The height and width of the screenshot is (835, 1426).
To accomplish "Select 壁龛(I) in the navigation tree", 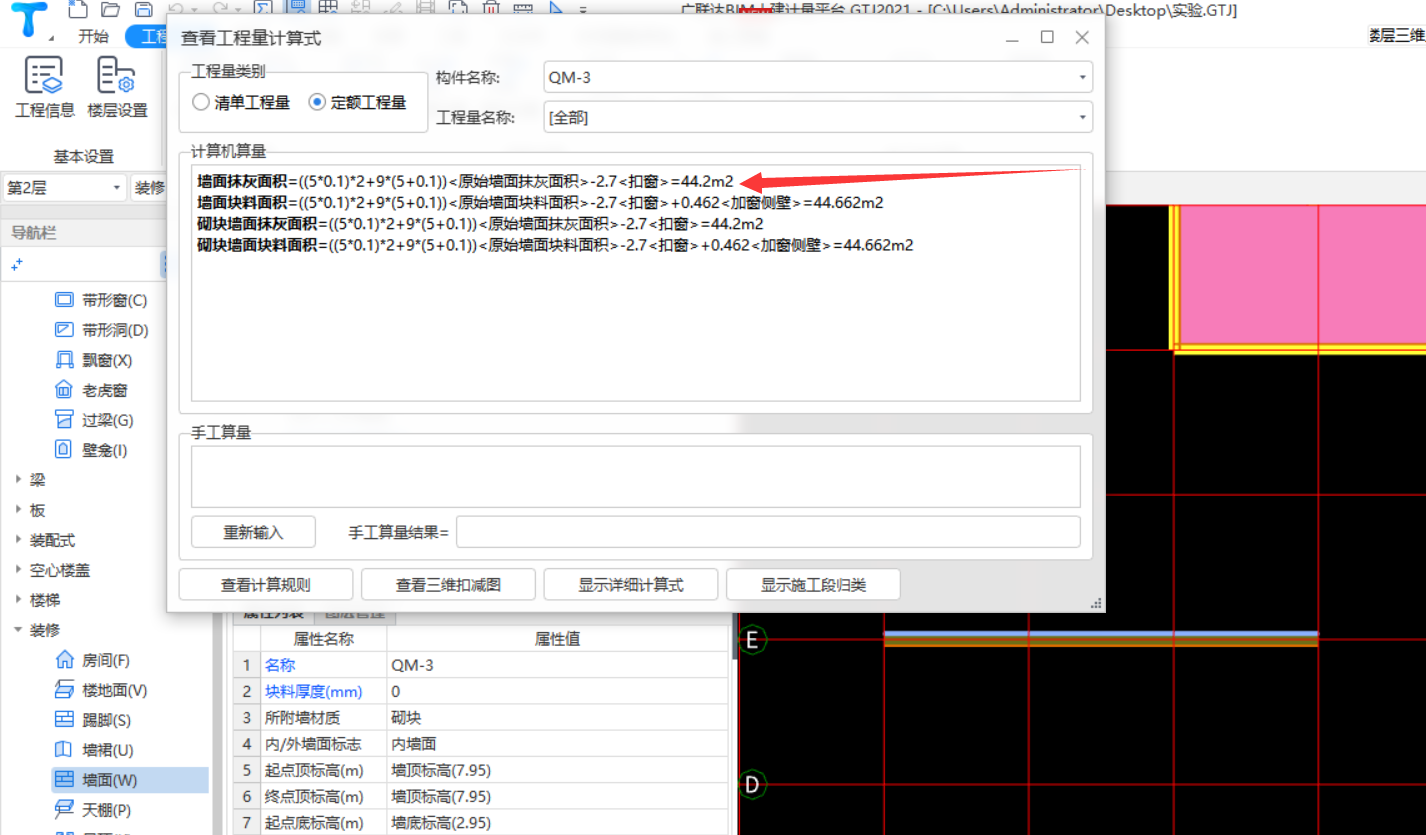I will click(90, 450).
